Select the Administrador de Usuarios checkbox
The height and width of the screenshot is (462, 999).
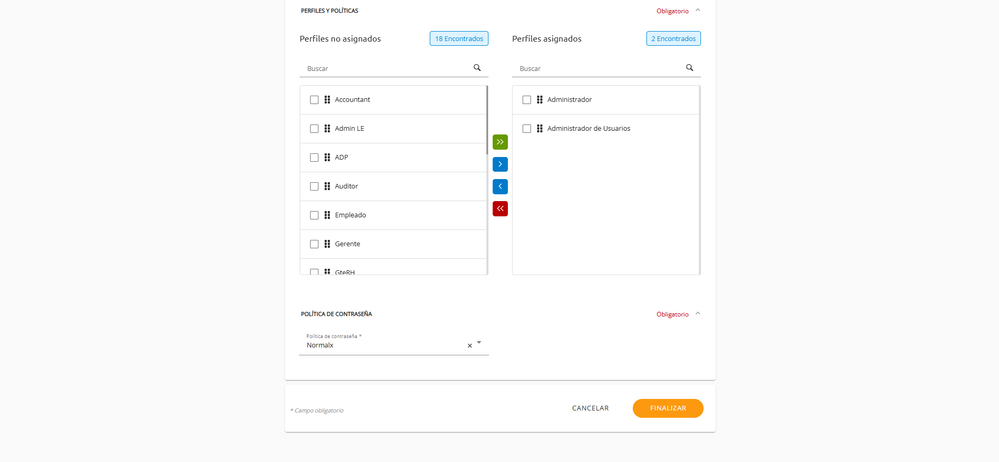(x=527, y=129)
